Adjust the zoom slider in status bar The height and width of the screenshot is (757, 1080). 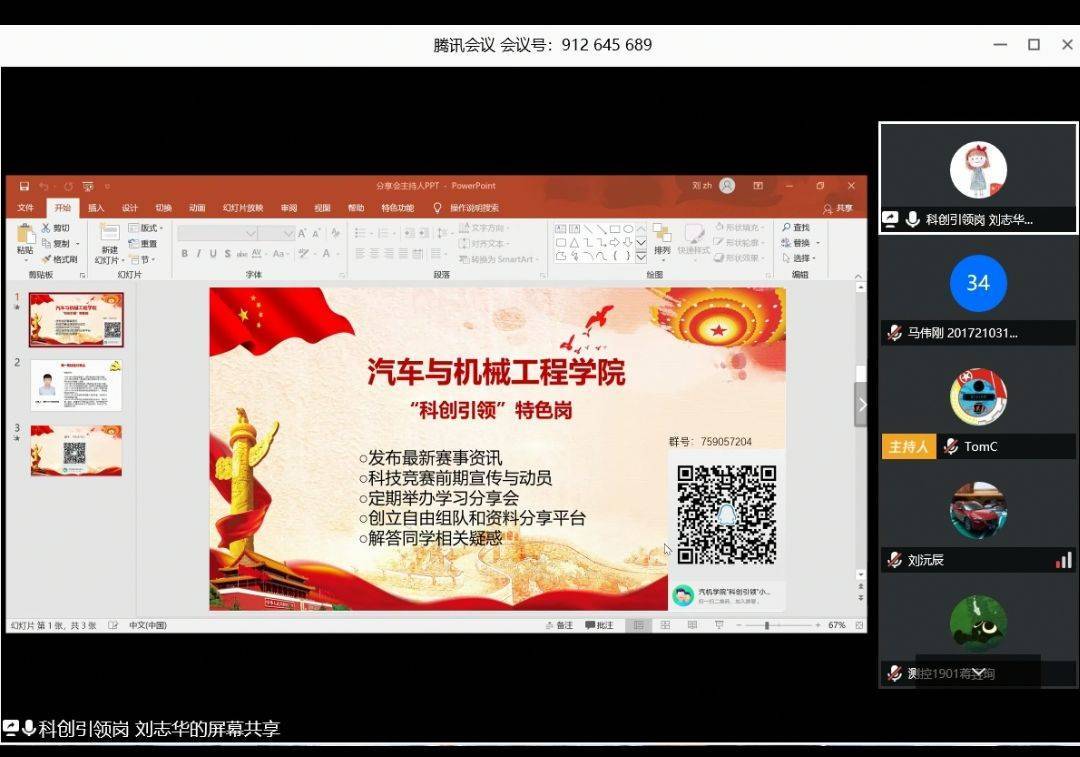click(x=767, y=625)
